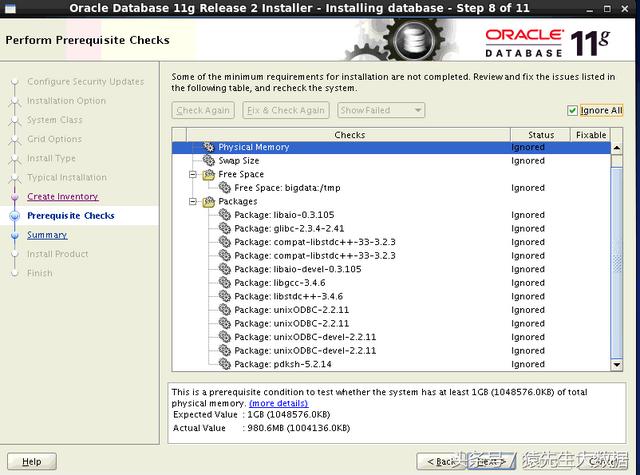Screen dimensions: 640x475
Task: Select the Swap Size row
Action: pyautogui.click(x=391, y=160)
